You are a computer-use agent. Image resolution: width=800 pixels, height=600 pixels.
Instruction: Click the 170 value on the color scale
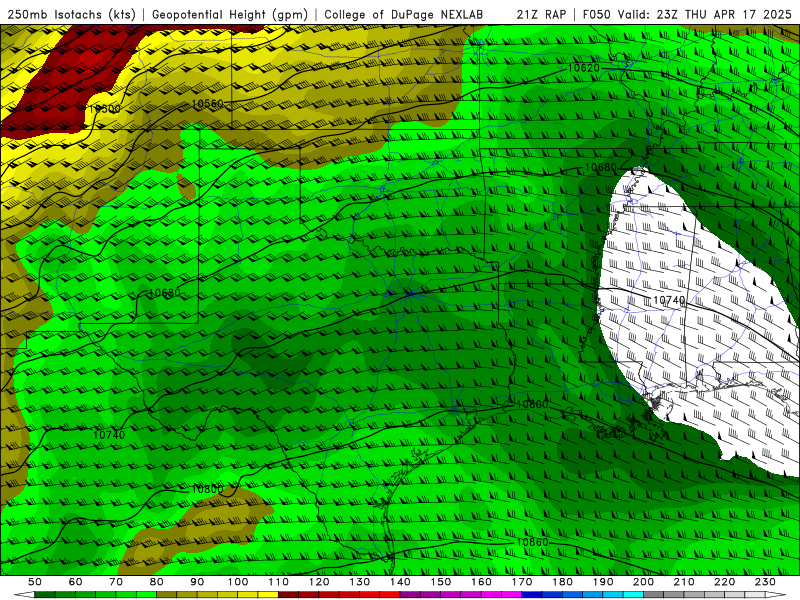click(522, 582)
